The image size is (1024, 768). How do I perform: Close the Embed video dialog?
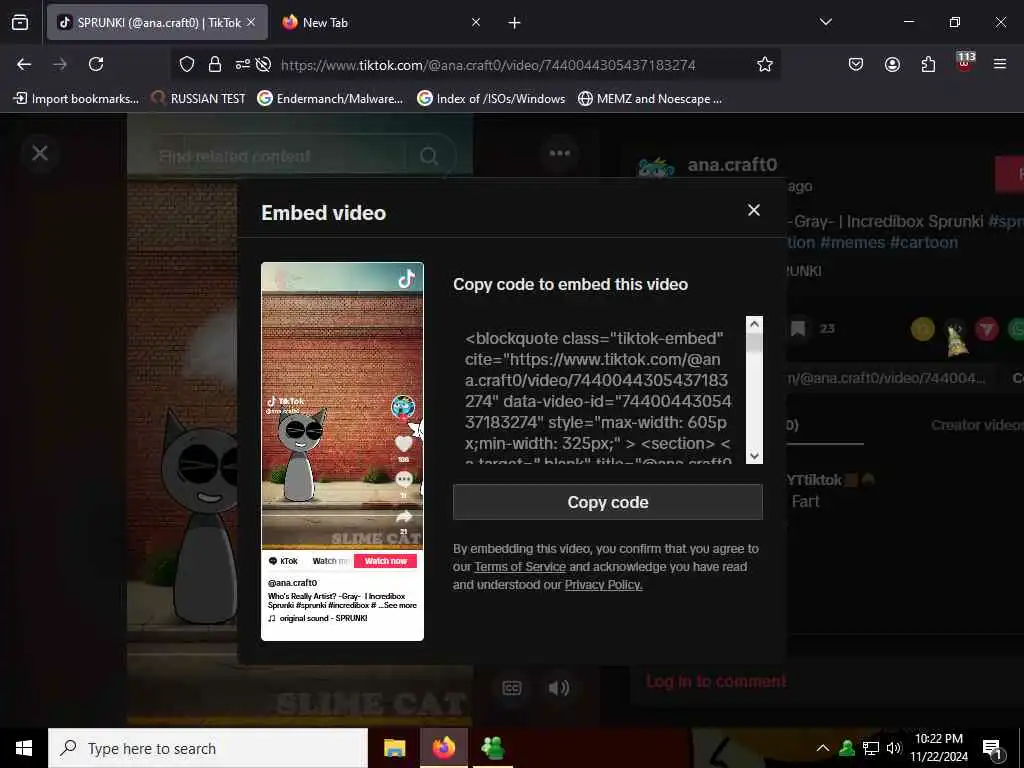click(754, 210)
